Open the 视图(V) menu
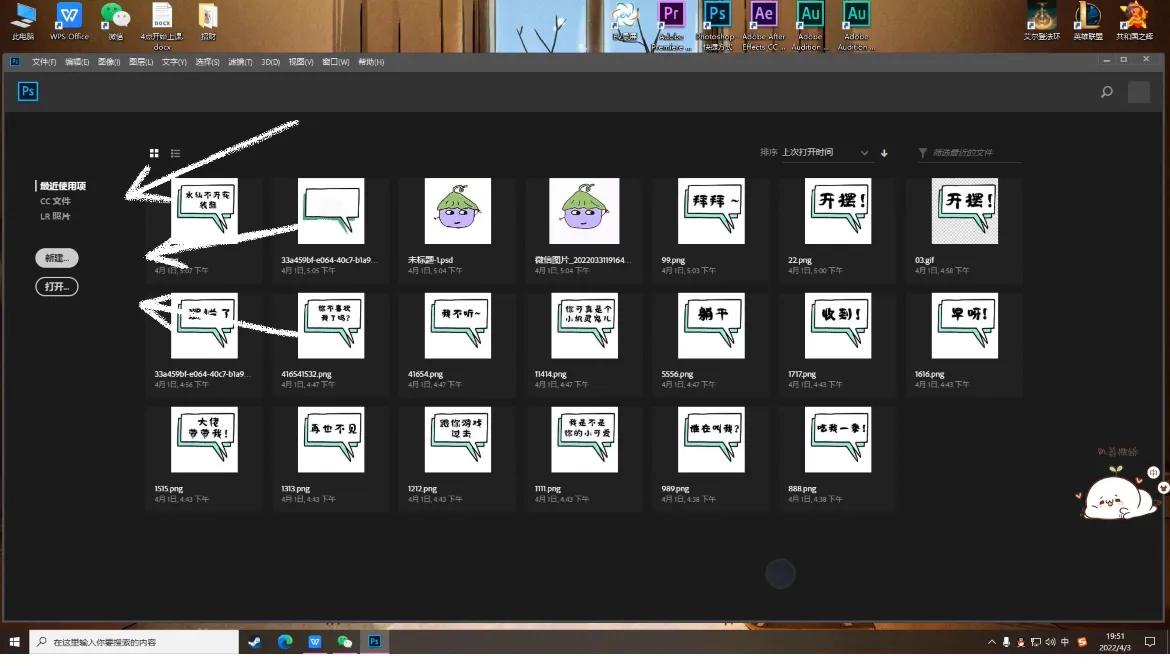 [301, 62]
